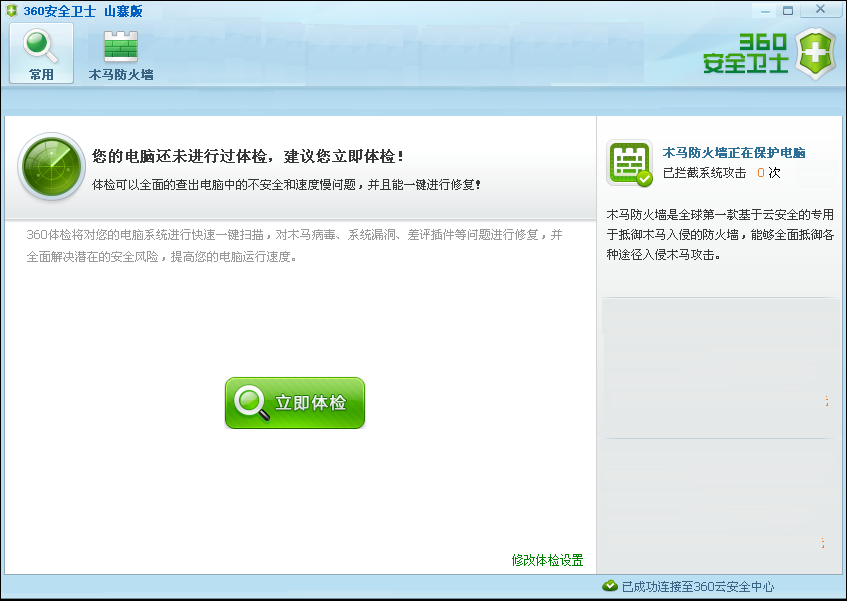
Task: Click the 木马防火墙正在保护电脑 link
Action: 734,153
